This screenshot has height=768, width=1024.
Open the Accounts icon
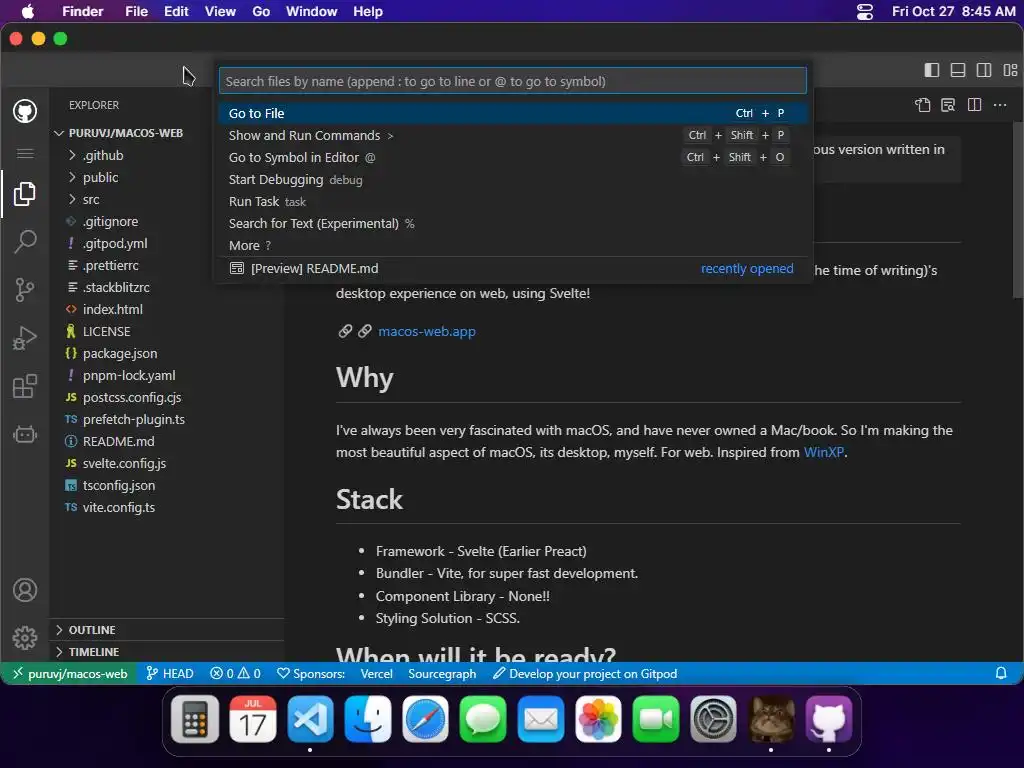(25, 590)
